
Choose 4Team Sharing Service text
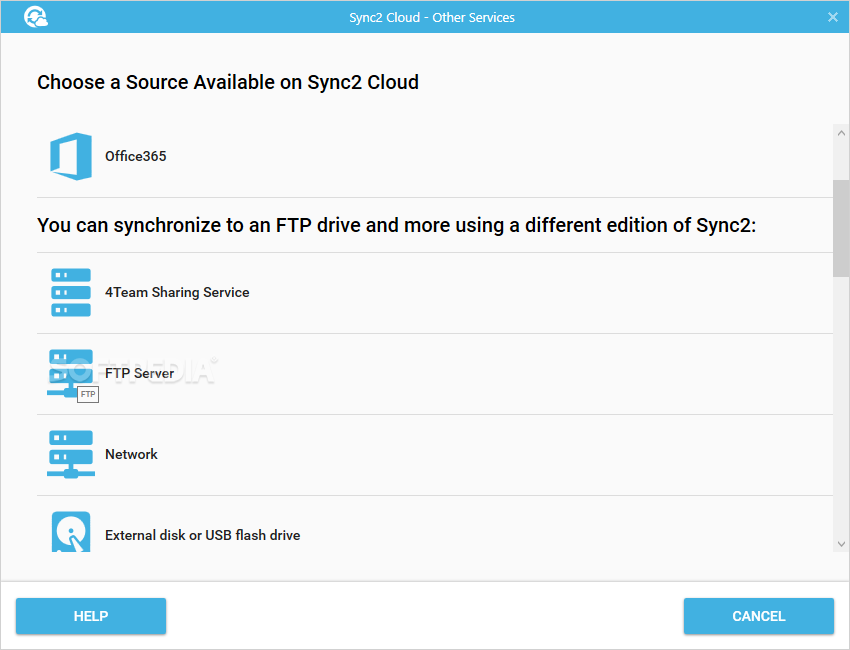click(177, 292)
